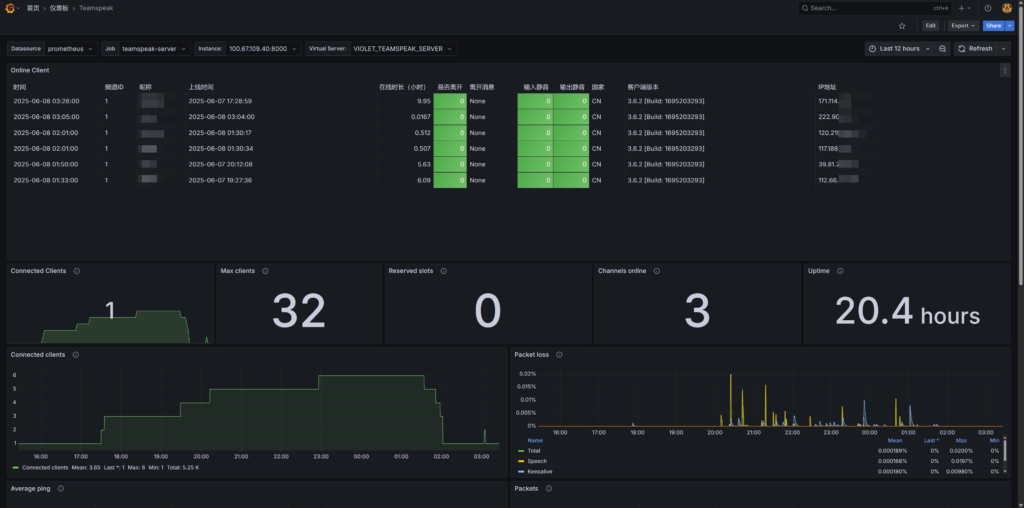Open the Instance 100.67.109.40:8000 dropdown
The height and width of the screenshot is (508, 1024).
263,49
